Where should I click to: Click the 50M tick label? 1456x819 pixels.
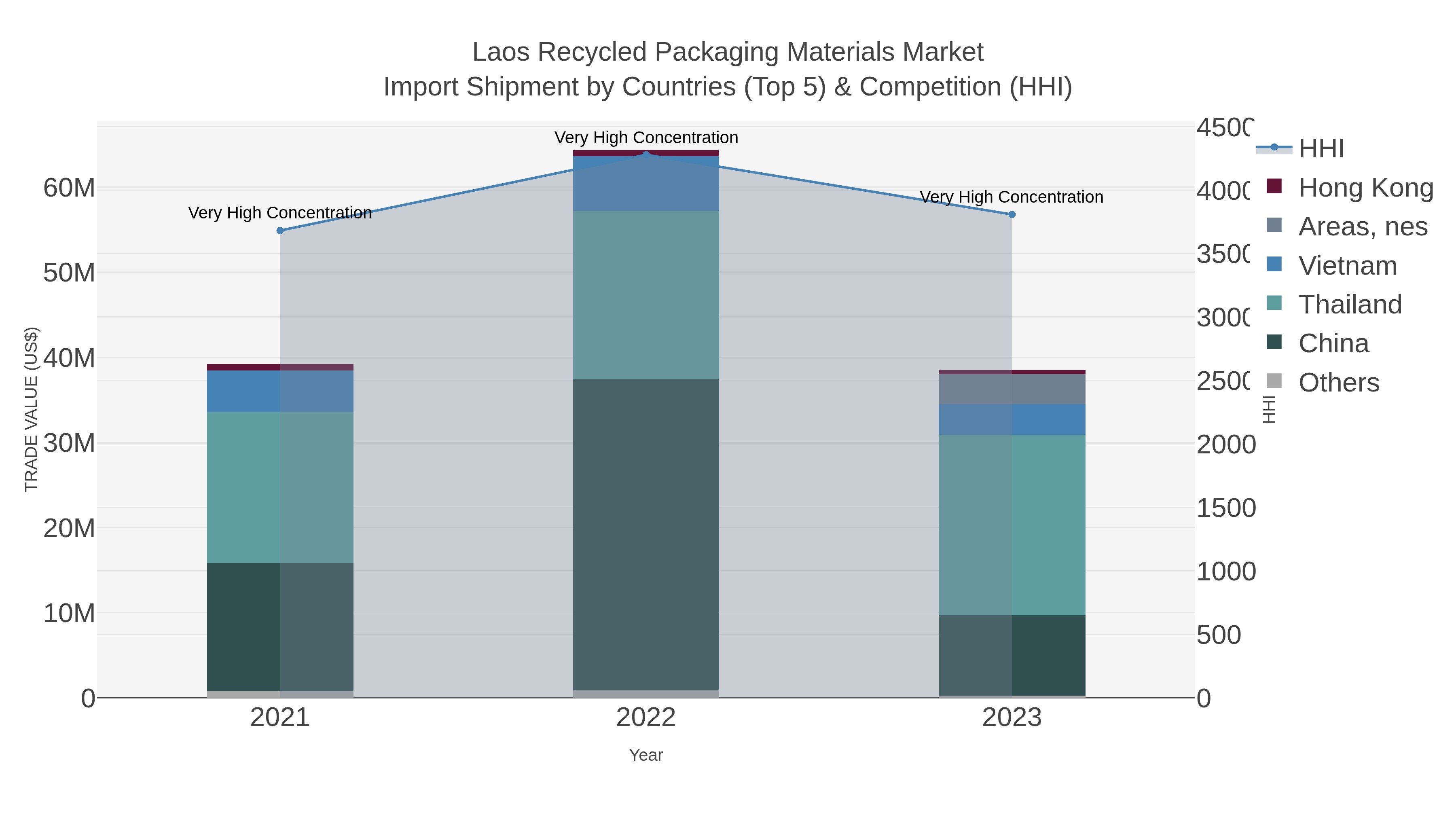coord(69,273)
